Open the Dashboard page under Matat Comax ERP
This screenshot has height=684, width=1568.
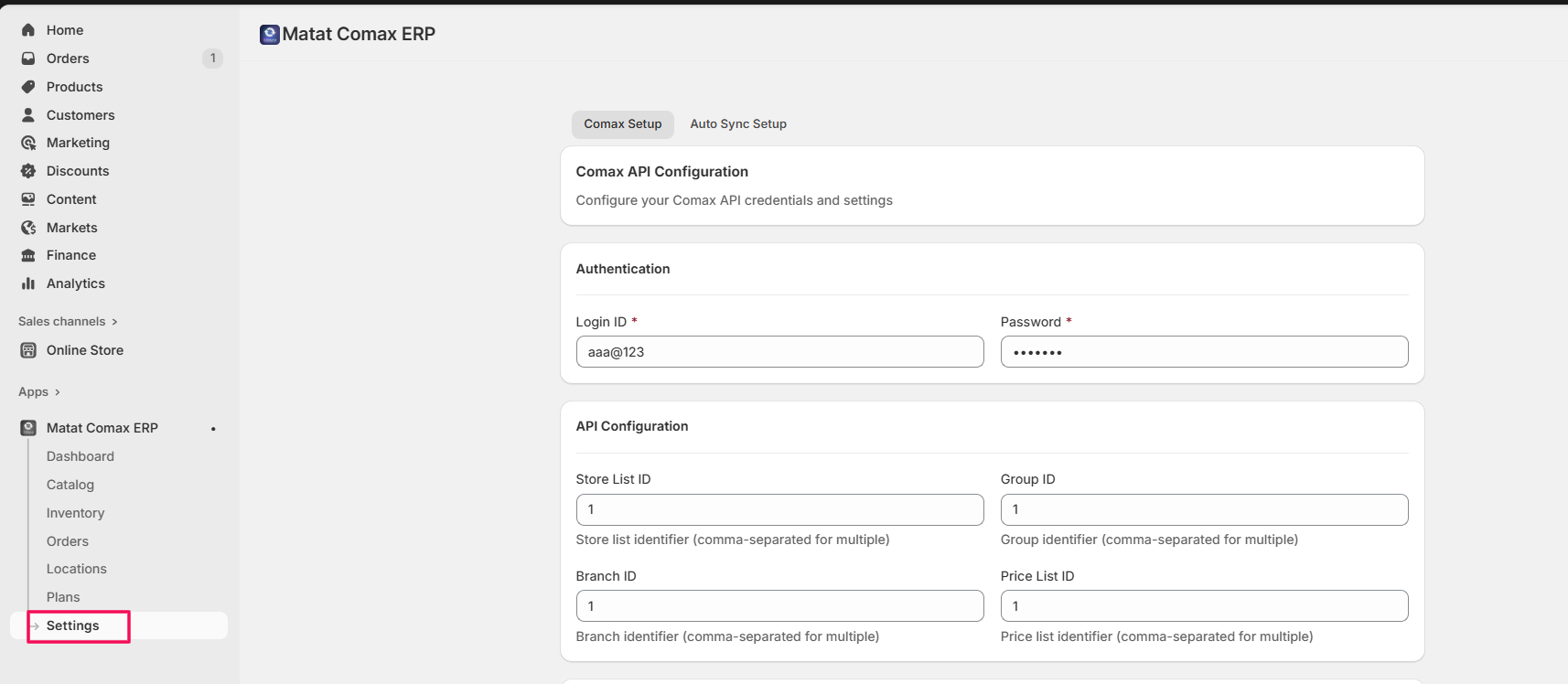[81, 456]
